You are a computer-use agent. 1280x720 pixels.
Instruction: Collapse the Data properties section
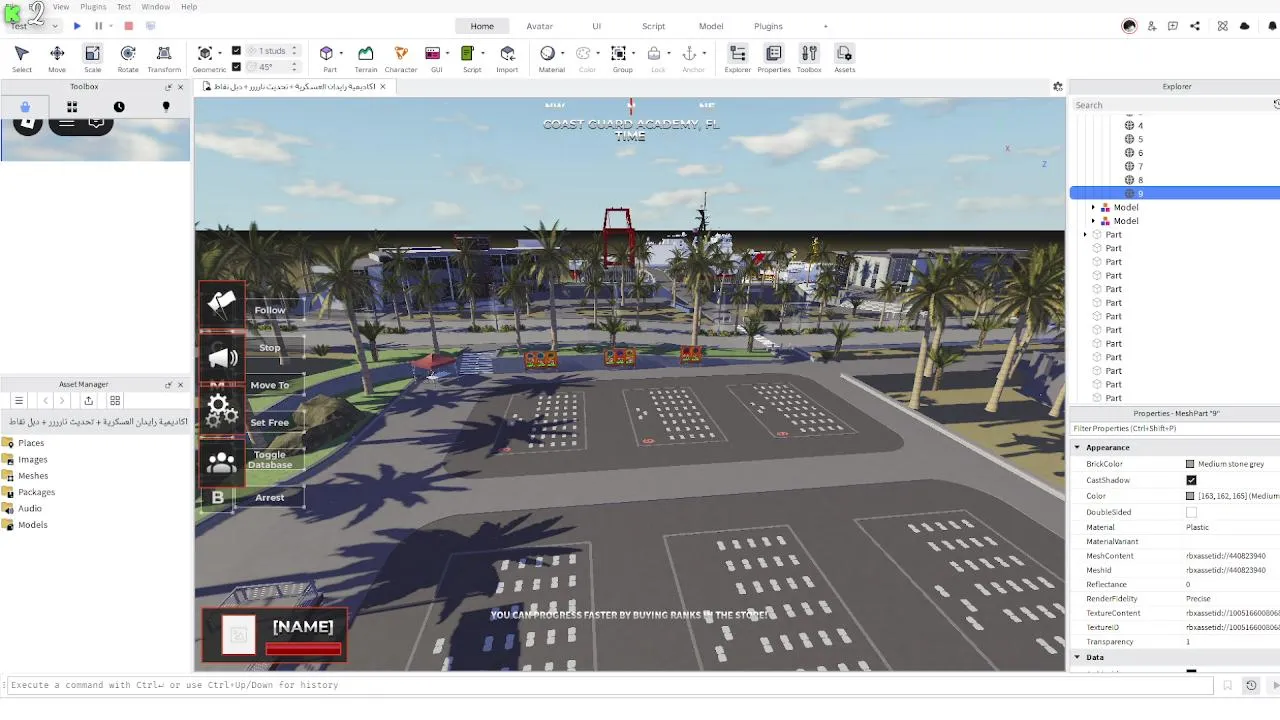(x=1077, y=657)
